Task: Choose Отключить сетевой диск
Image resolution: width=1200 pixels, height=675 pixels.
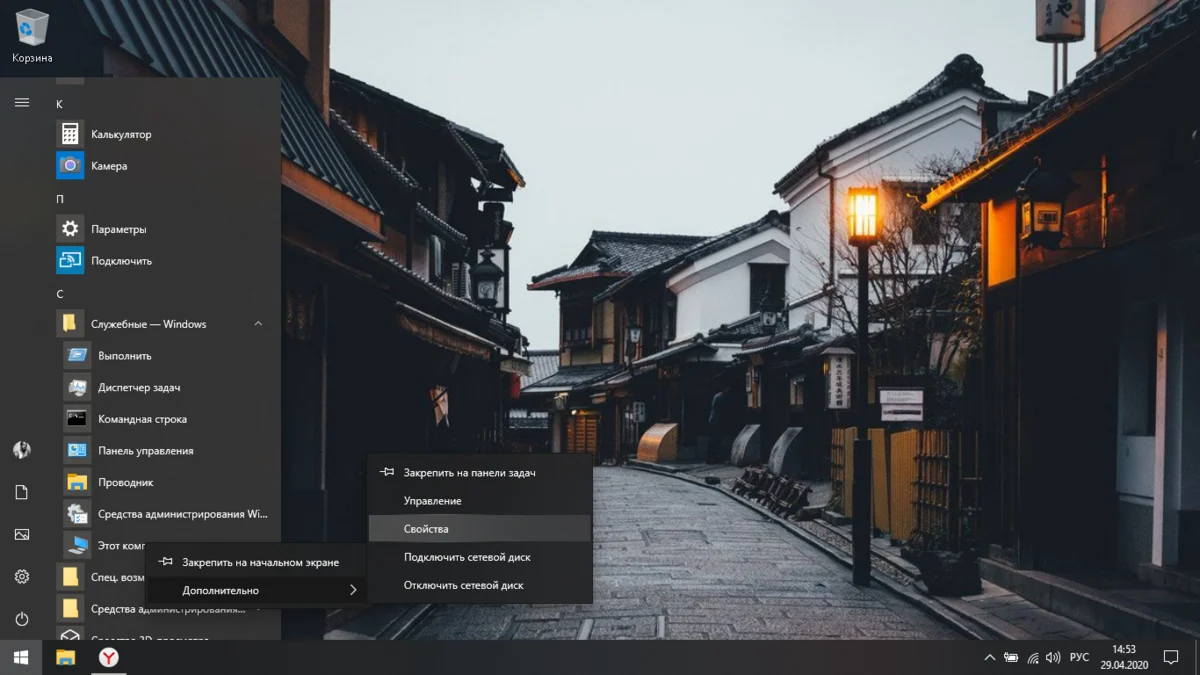Action: [x=480, y=585]
